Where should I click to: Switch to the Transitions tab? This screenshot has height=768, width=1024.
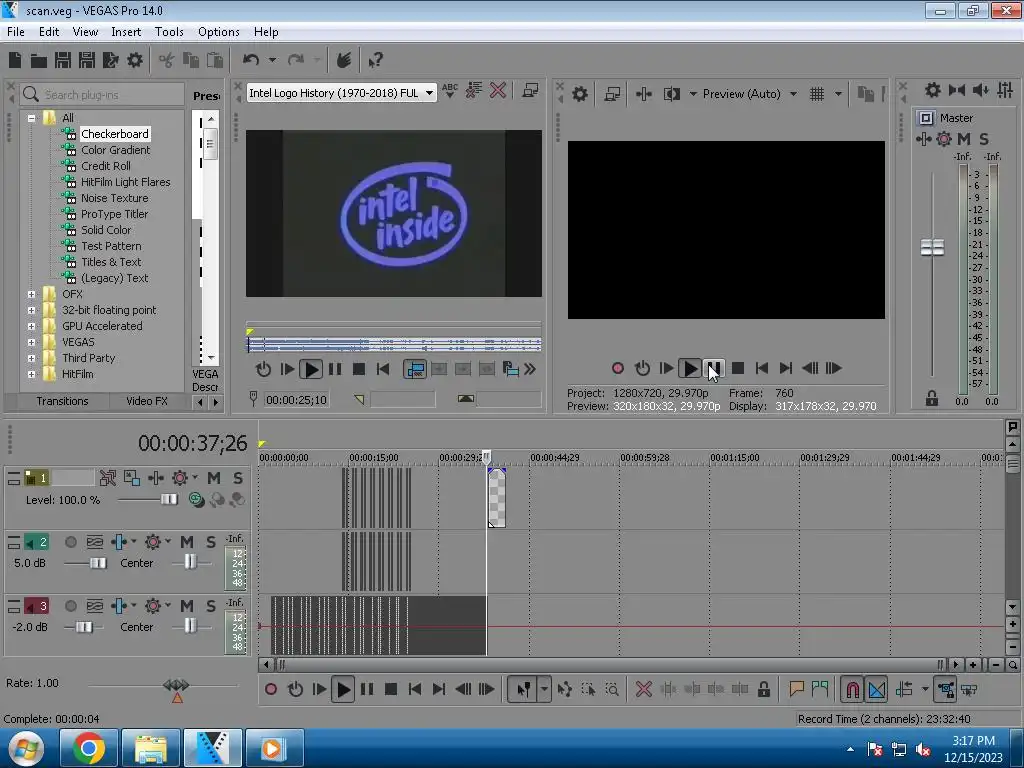(62, 401)
